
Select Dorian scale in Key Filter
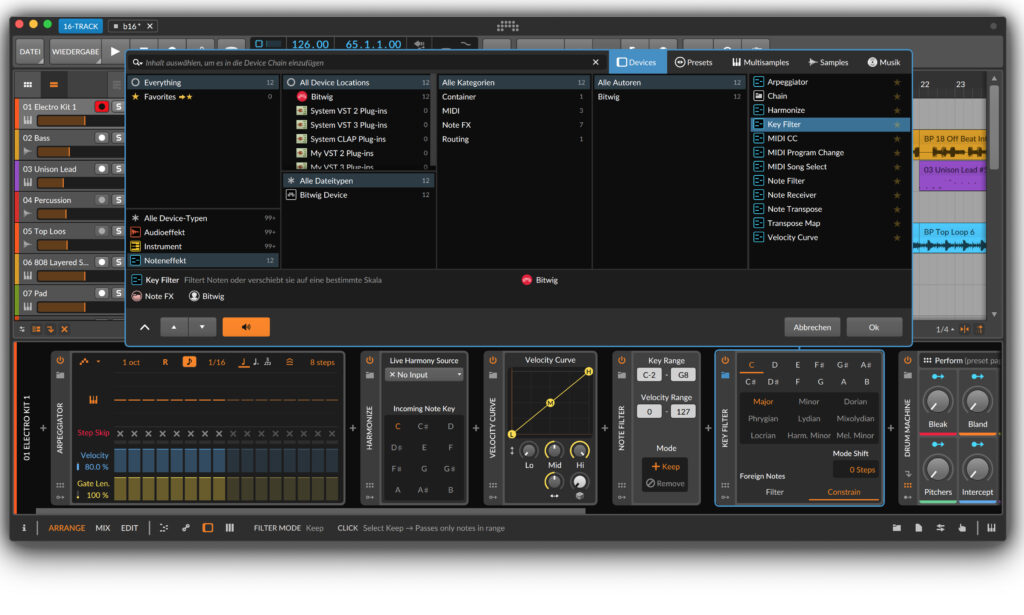[855, 402]
